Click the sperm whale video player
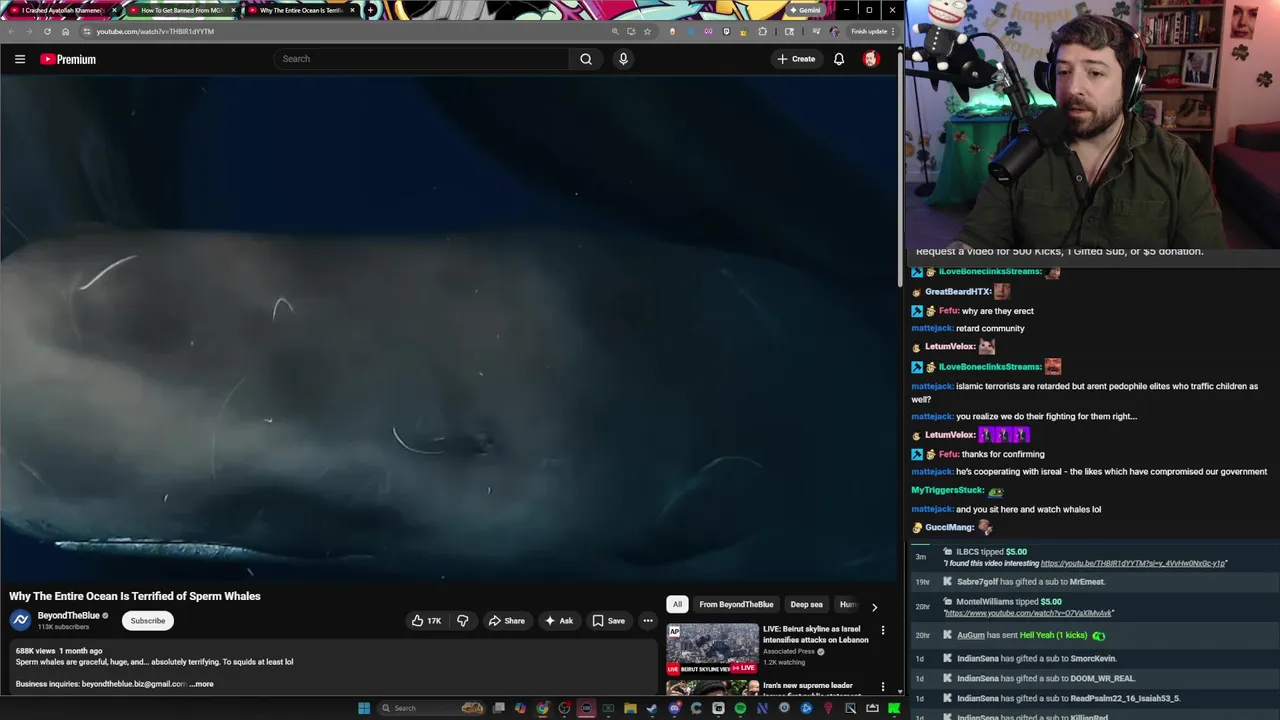This screenshot has height=720, width=1280. (x=449, y=328)
